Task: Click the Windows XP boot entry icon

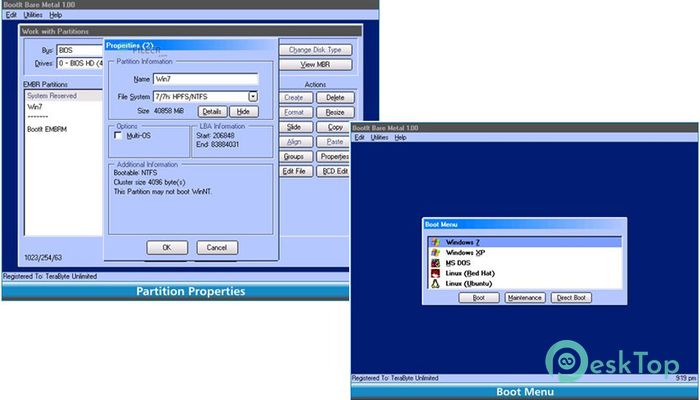Action: [435, 253]
